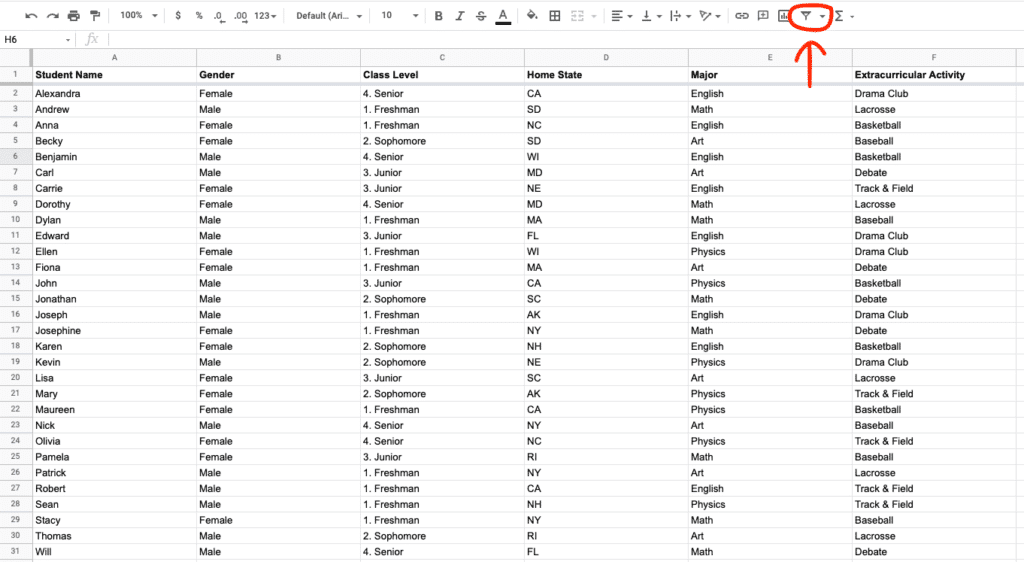Insert a link
The height and width of the screenshot is (562, 1024).
[741, 16]
